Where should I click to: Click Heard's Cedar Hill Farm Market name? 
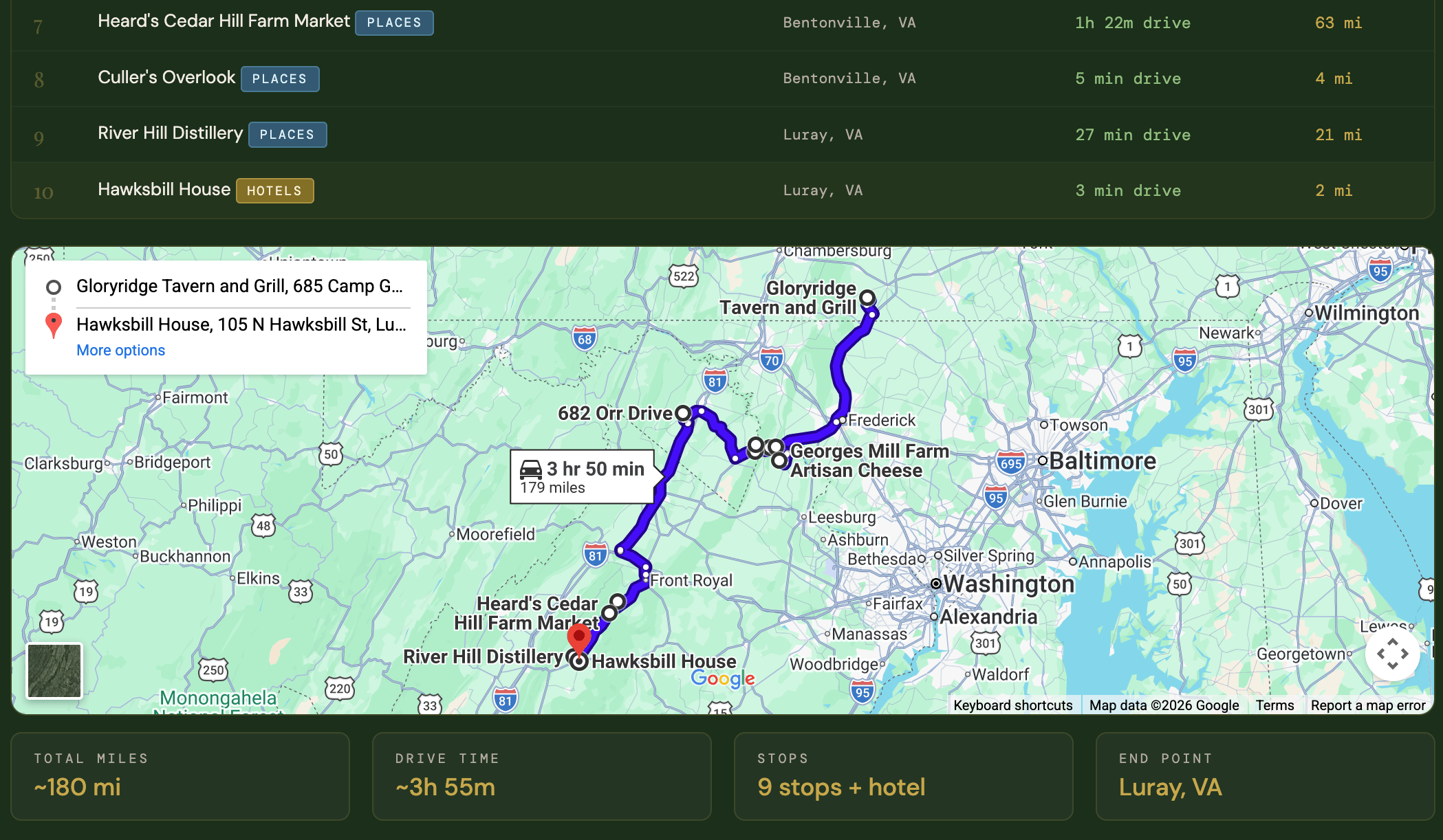(x=224, y=21)
